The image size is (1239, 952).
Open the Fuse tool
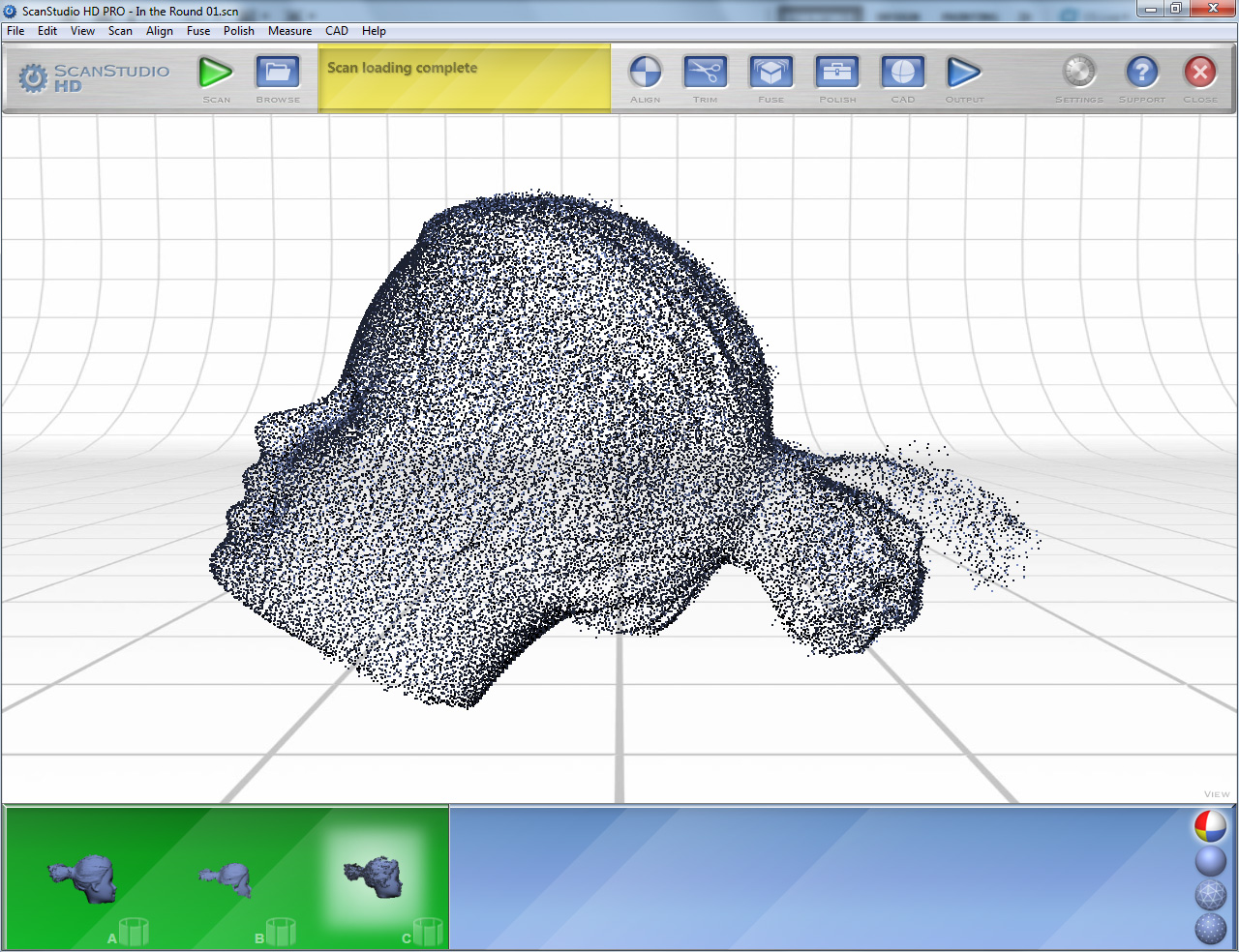(771, 73)
